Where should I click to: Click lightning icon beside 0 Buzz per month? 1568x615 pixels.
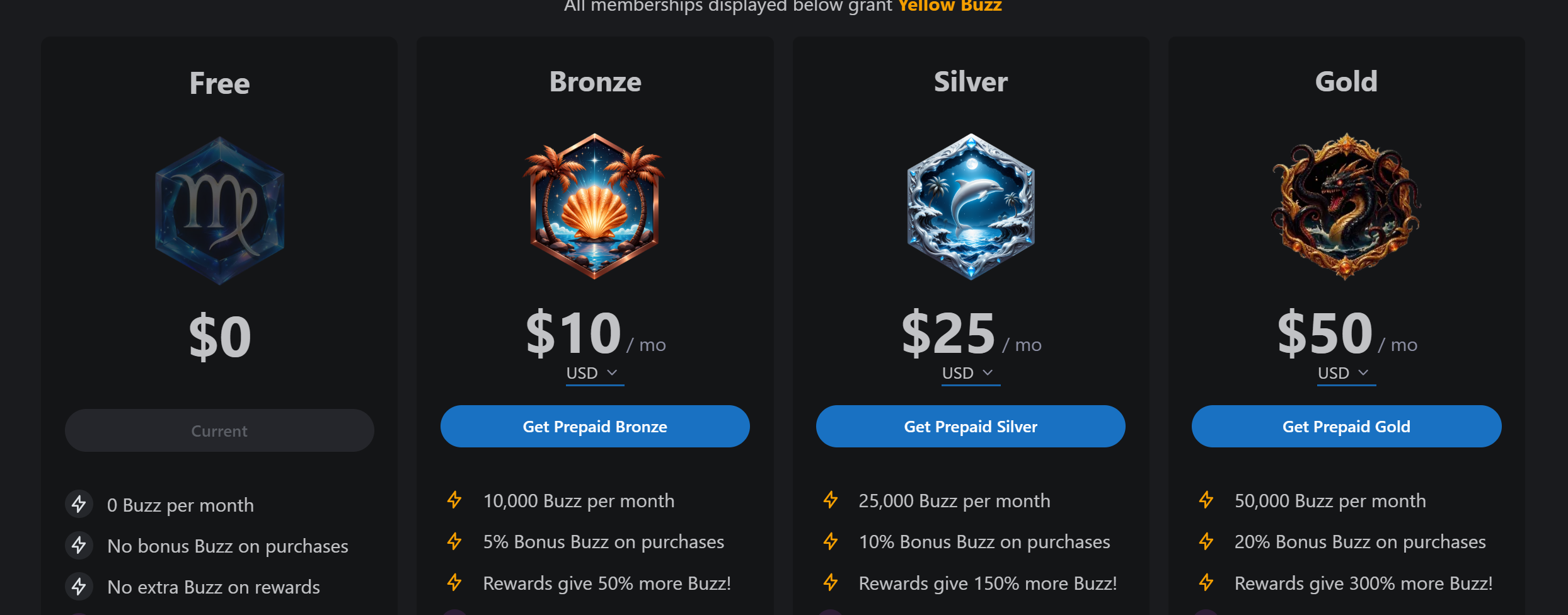tap(79, 504)
